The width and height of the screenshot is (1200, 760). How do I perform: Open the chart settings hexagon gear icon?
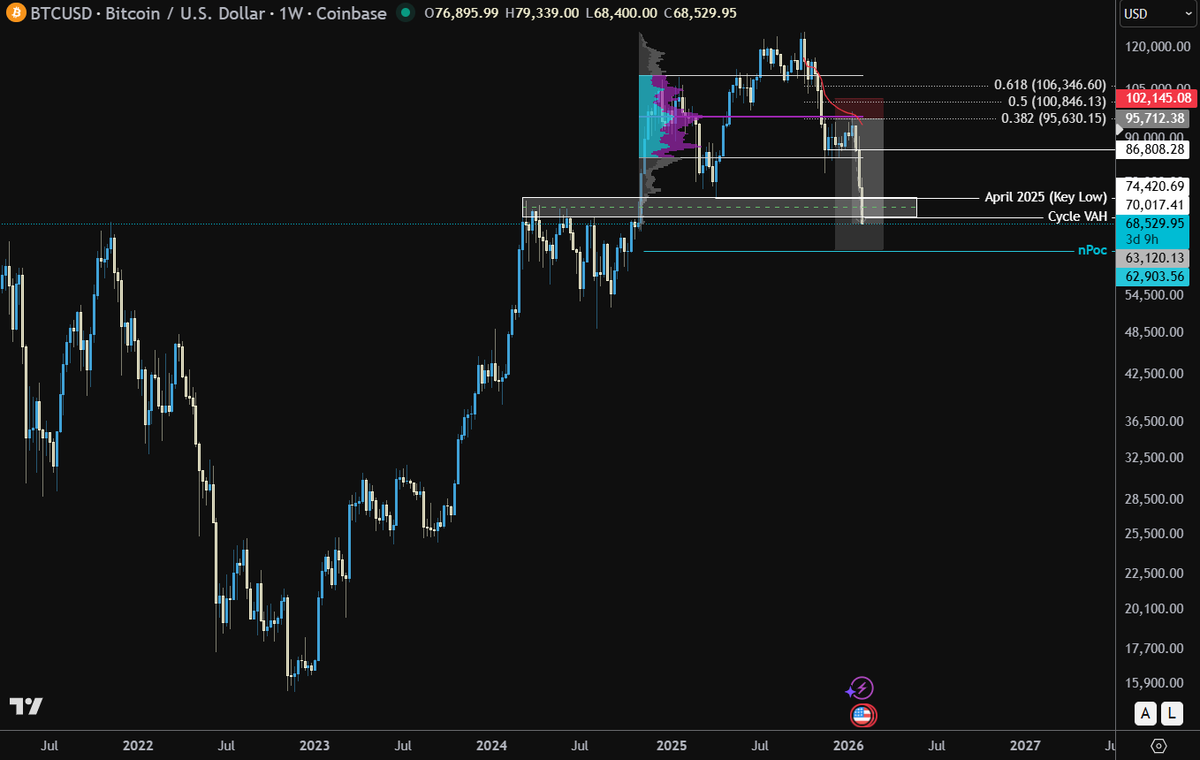pyautogui.click(x=1159, y=745)
